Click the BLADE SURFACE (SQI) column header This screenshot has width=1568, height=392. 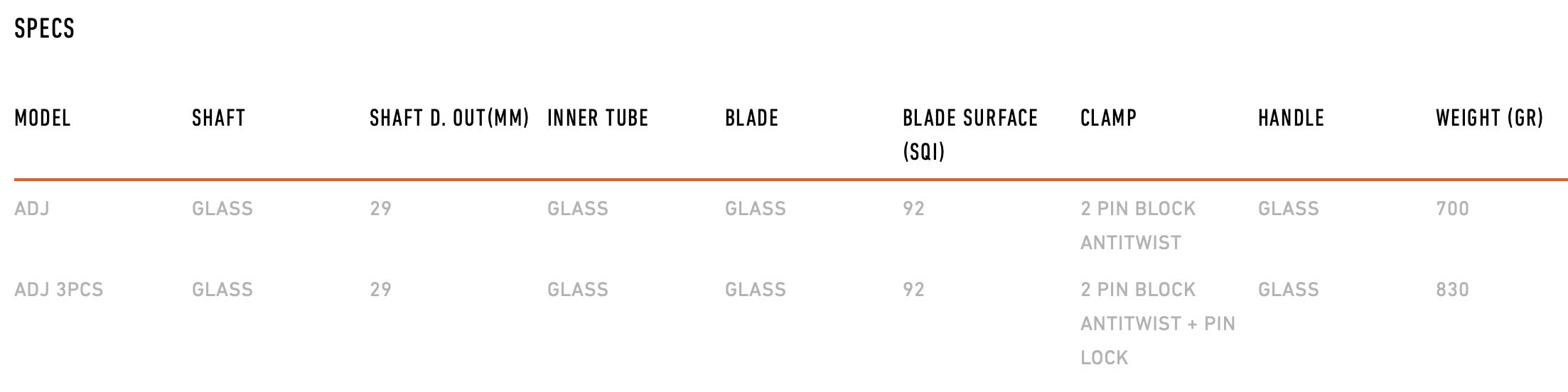970,134
